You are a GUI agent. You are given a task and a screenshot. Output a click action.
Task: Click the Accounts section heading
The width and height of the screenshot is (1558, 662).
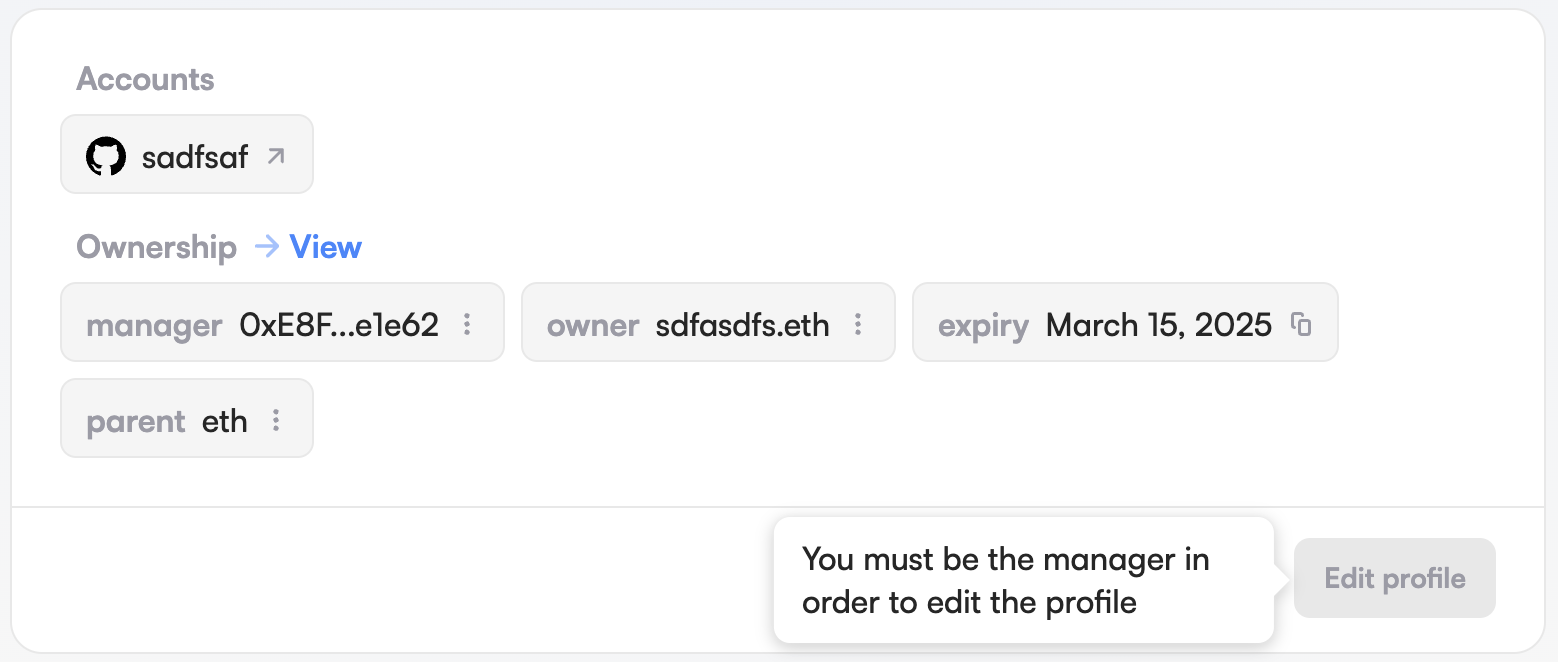pos(145,79)
